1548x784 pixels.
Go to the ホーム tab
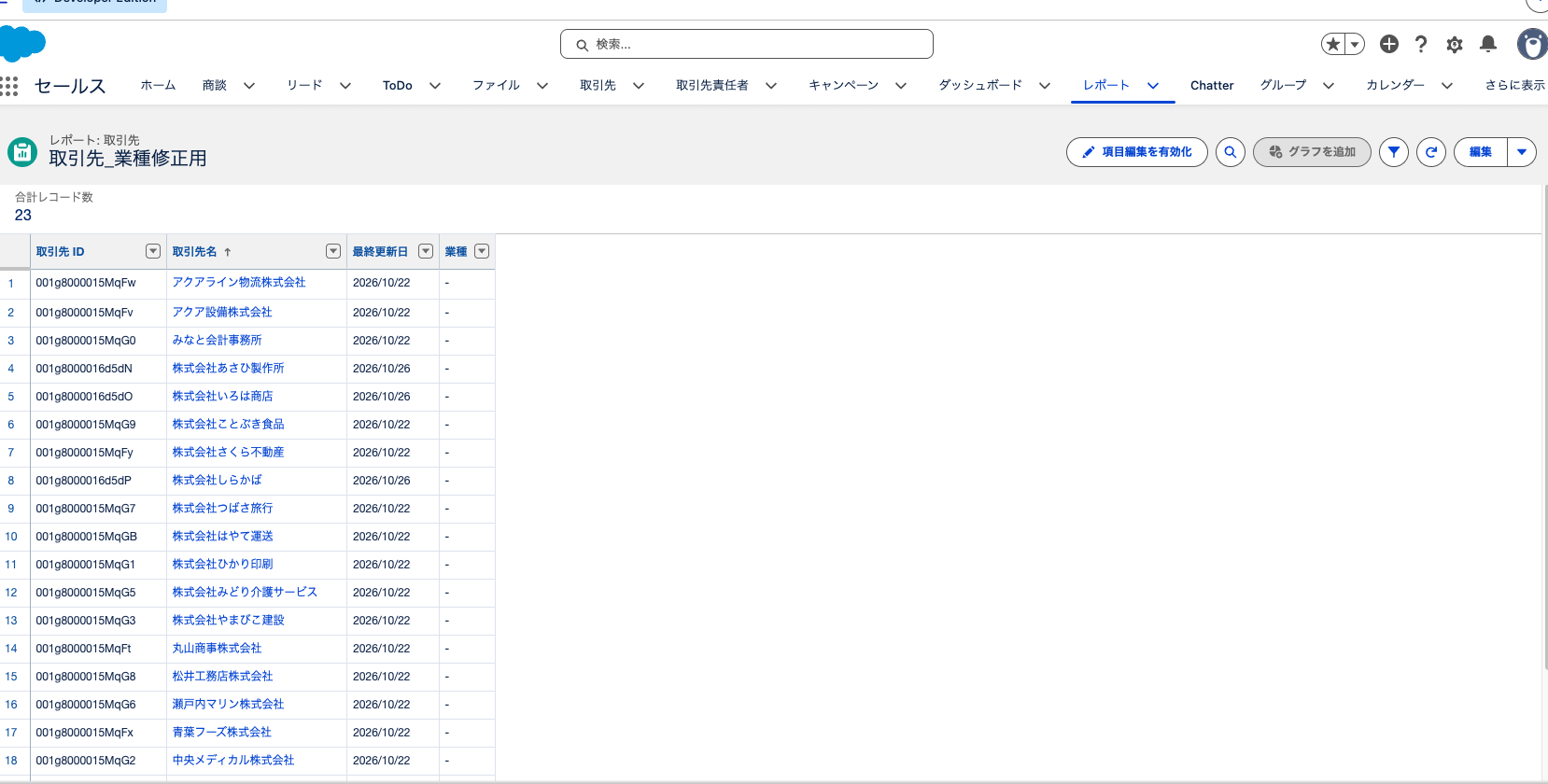click(x=158, y=86)
